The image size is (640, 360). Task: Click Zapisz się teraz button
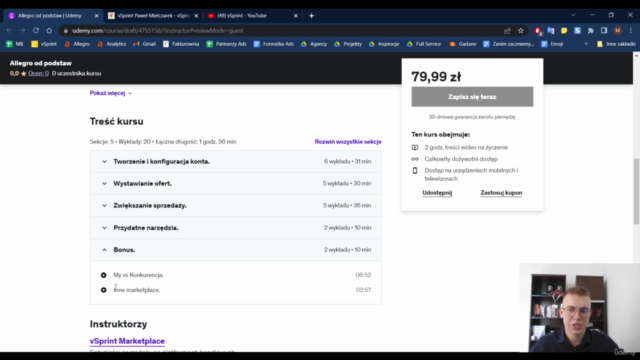[472, 97]
